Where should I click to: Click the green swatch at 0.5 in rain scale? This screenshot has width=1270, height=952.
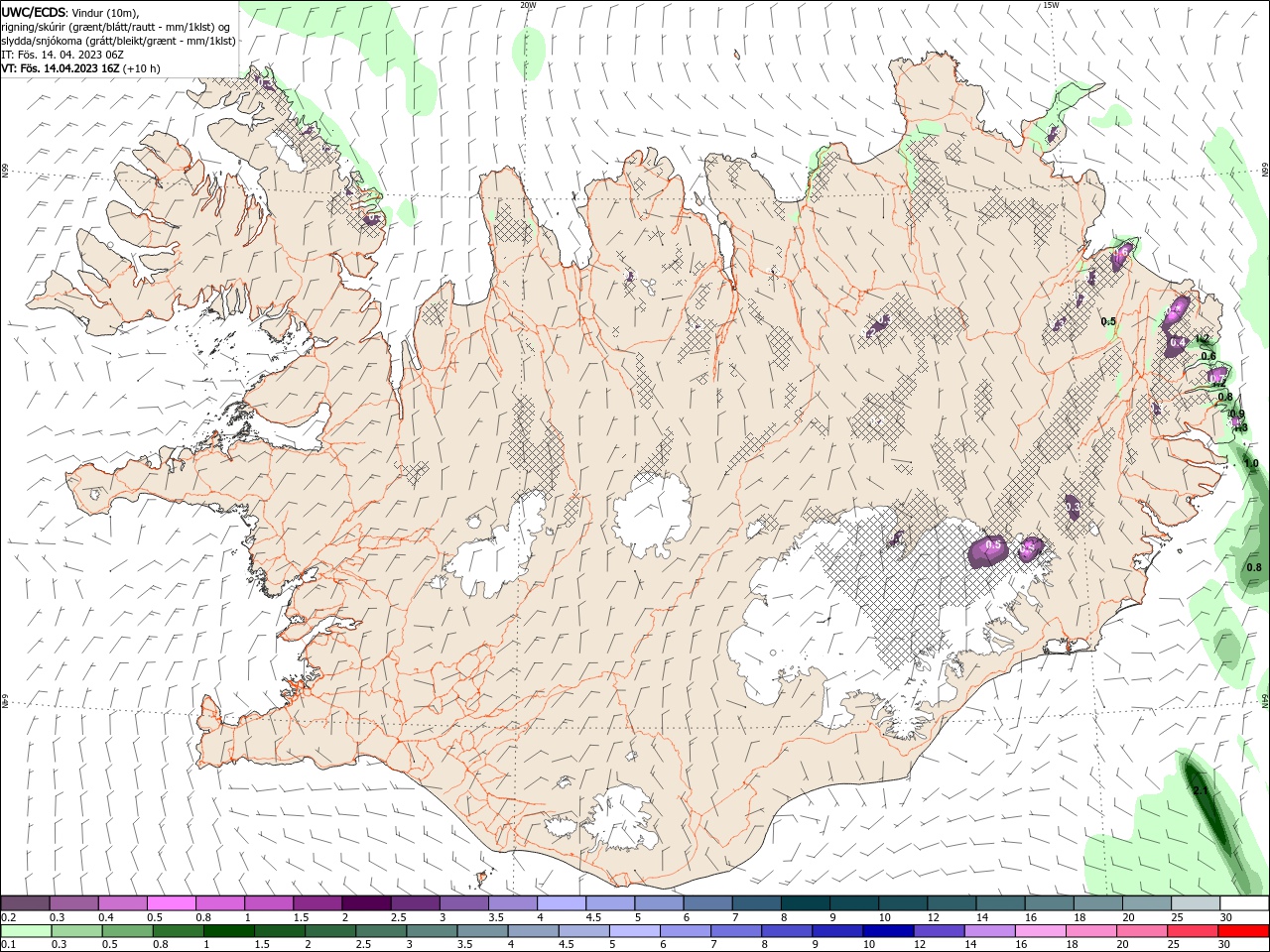click(127, 931)
